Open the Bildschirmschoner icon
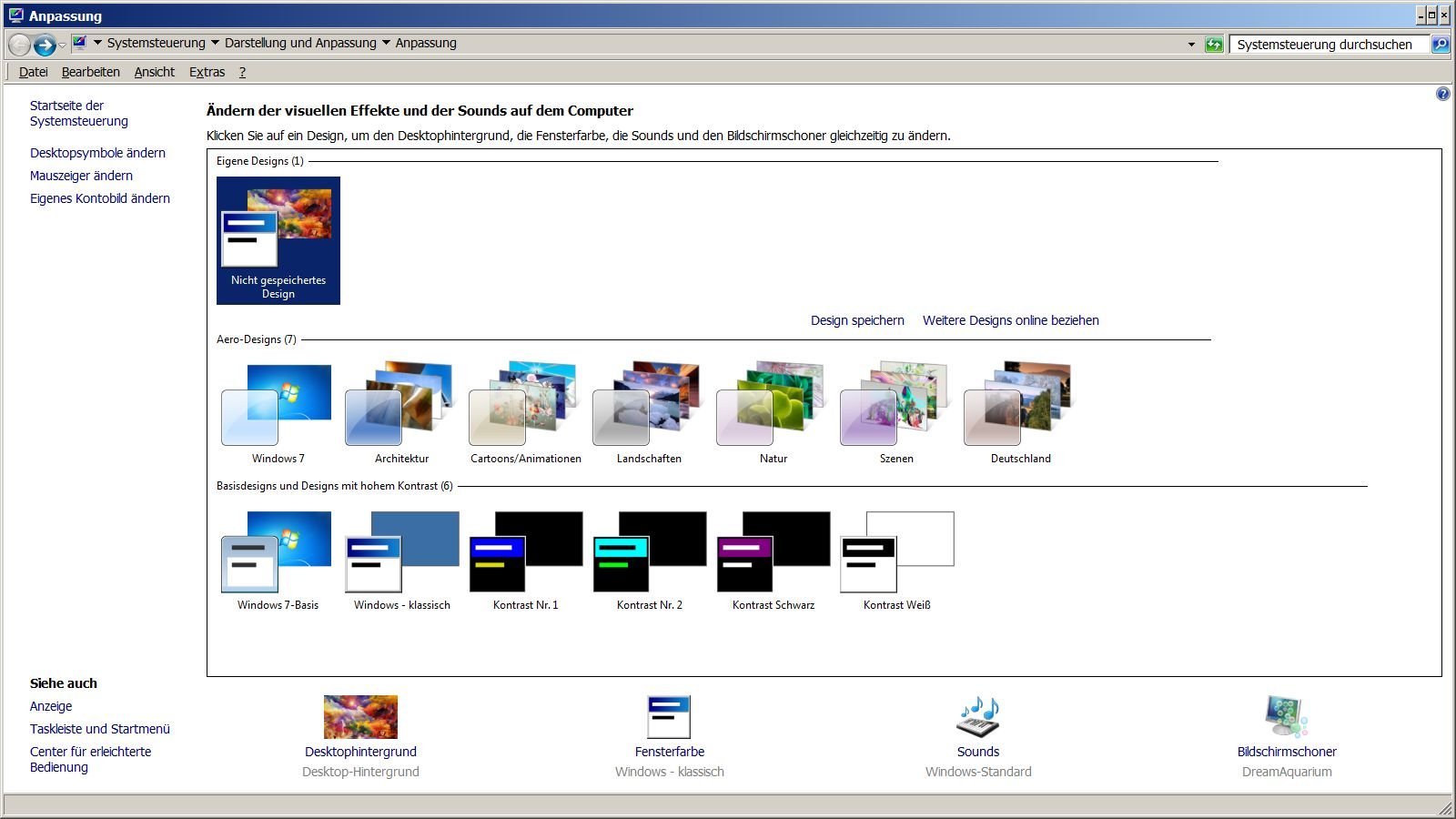Screen dimensions: 1456x819 point(1287,717)
